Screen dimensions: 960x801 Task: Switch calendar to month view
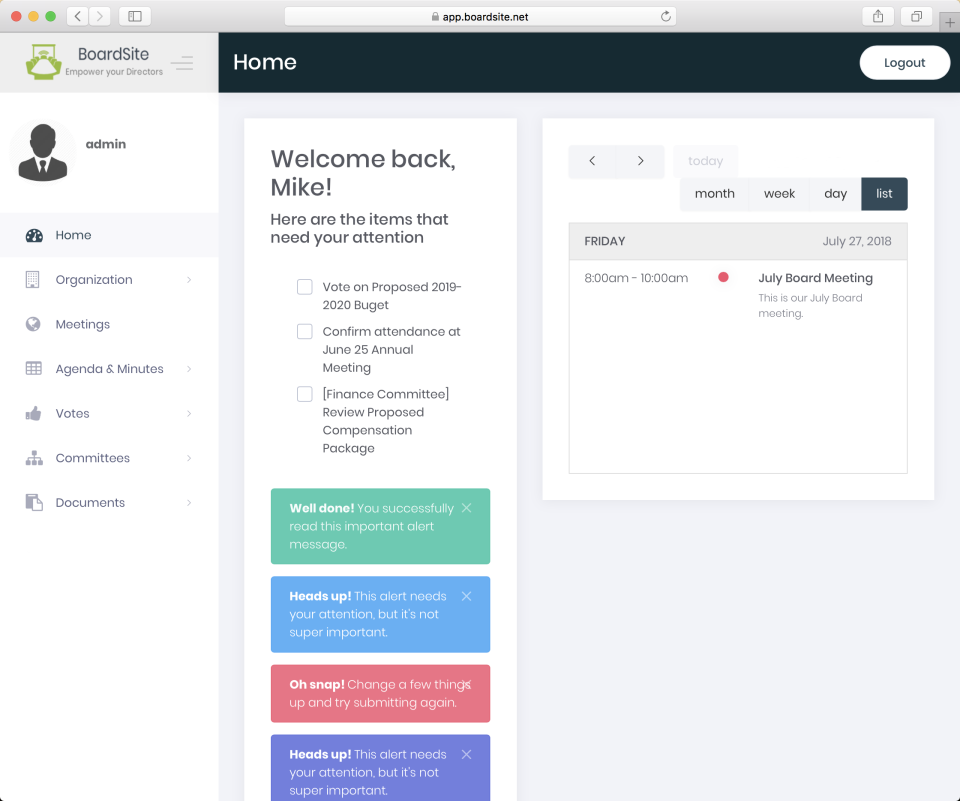tap(714, 193)
